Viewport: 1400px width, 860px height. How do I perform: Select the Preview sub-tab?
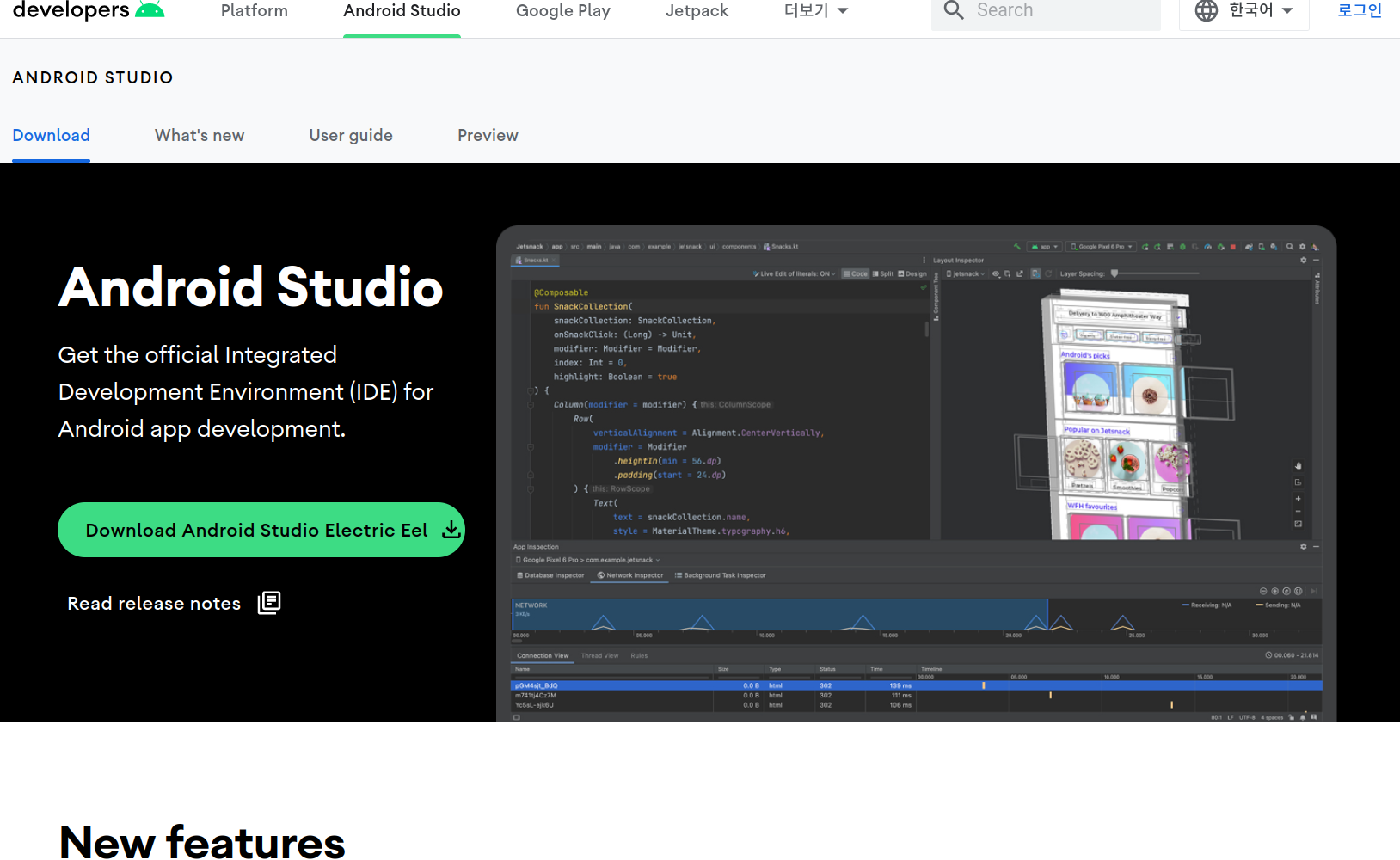[x=488, y=135]
